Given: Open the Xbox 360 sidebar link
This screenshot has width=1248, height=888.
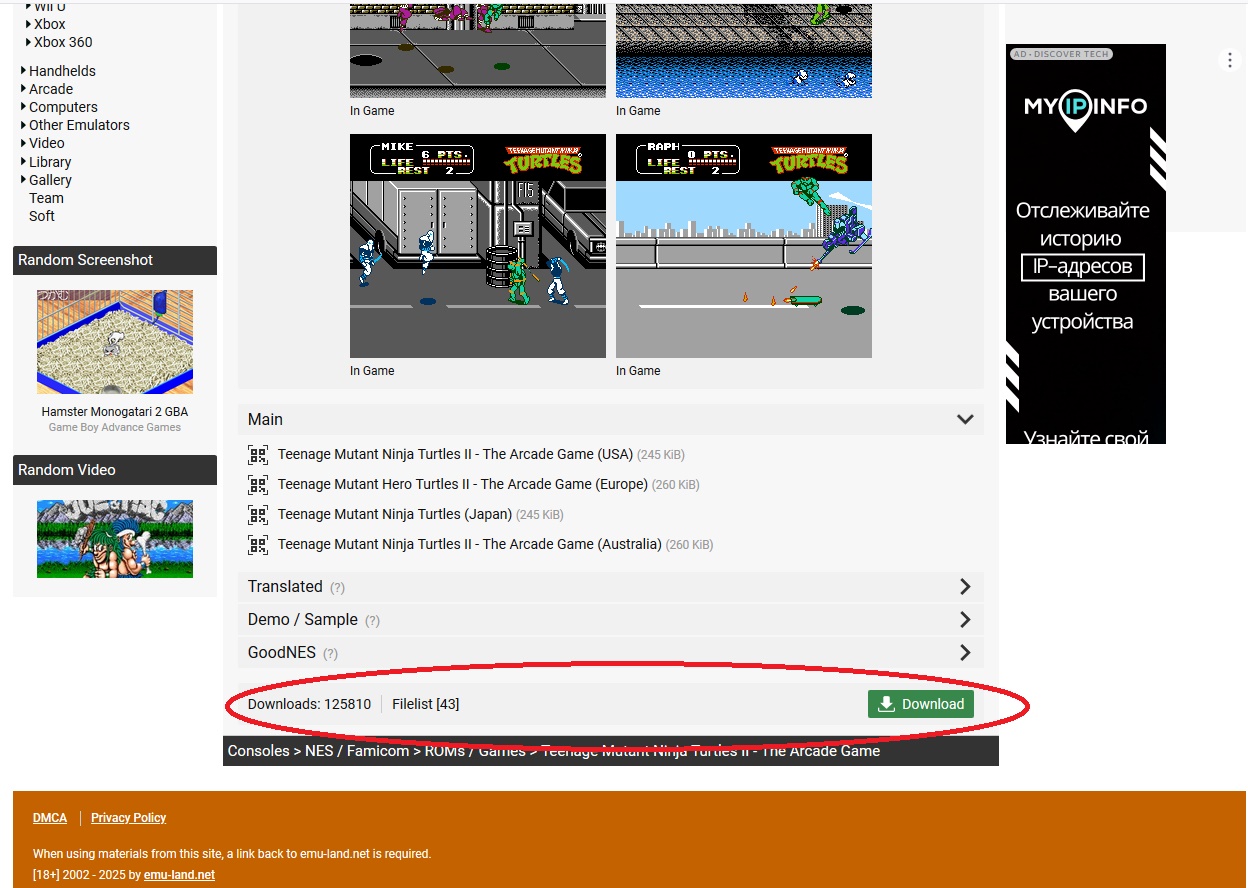Looking at the screenshot, I should point(63,42).
